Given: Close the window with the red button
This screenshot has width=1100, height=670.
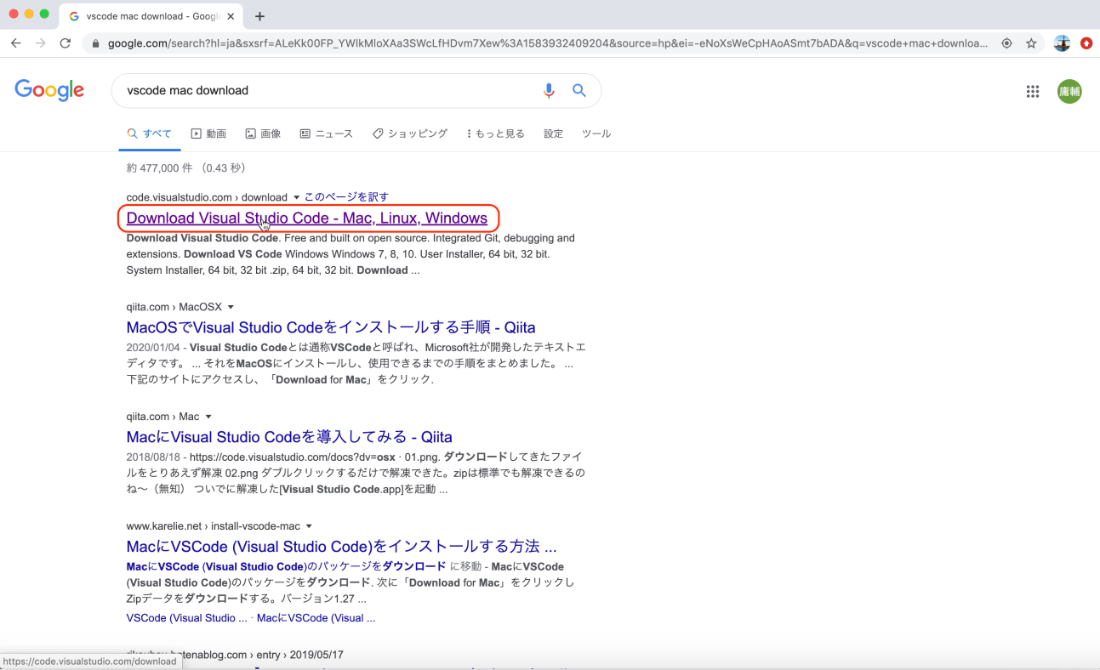Looking at the screenshot, I should (x=13, y=14).
